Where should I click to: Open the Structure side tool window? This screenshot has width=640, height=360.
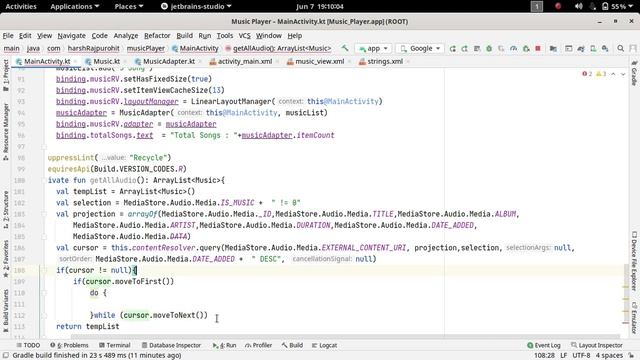coord(6,209)
